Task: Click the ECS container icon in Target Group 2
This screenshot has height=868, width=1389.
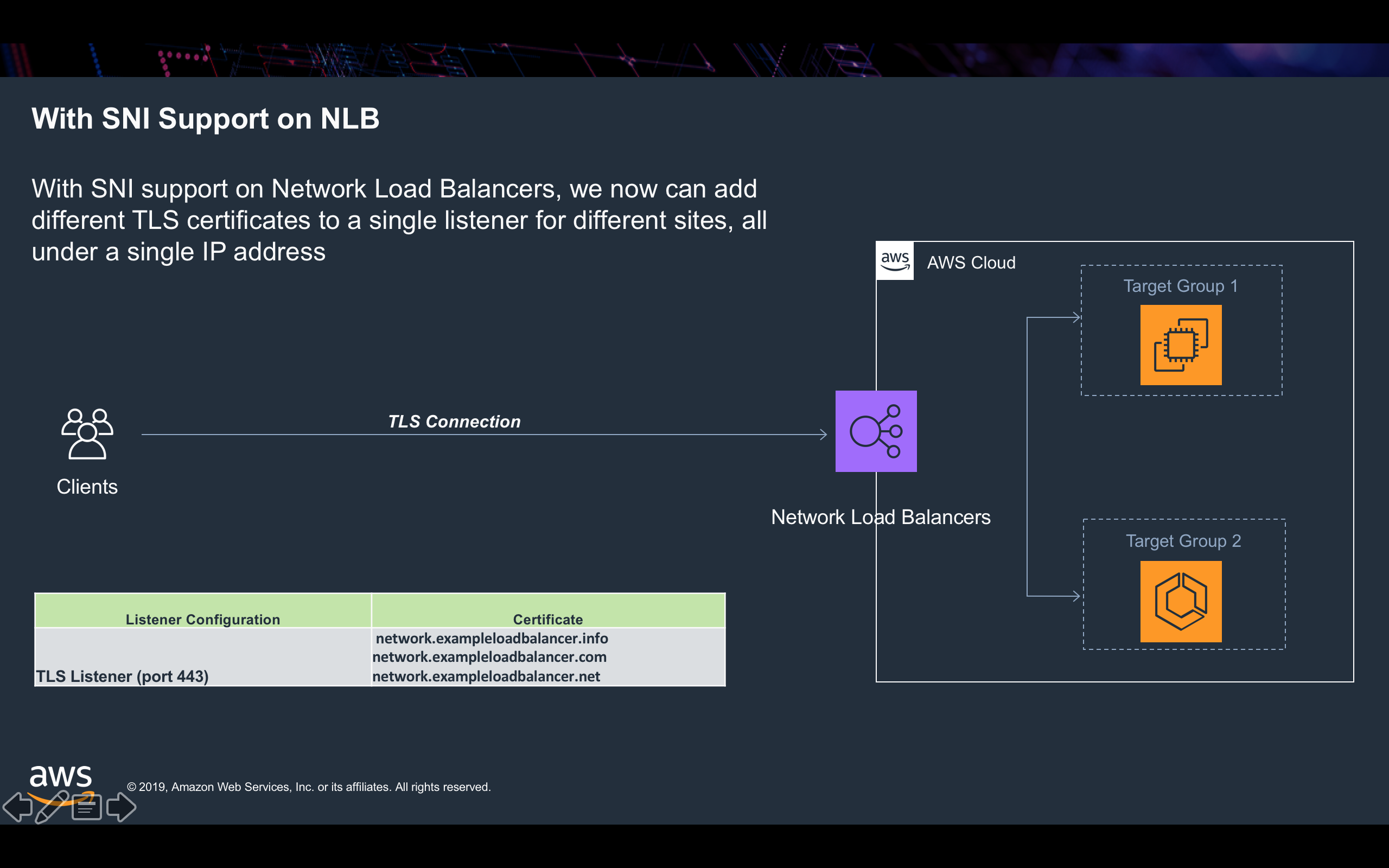Action: pyautogui.click(x=1180, y=601)
